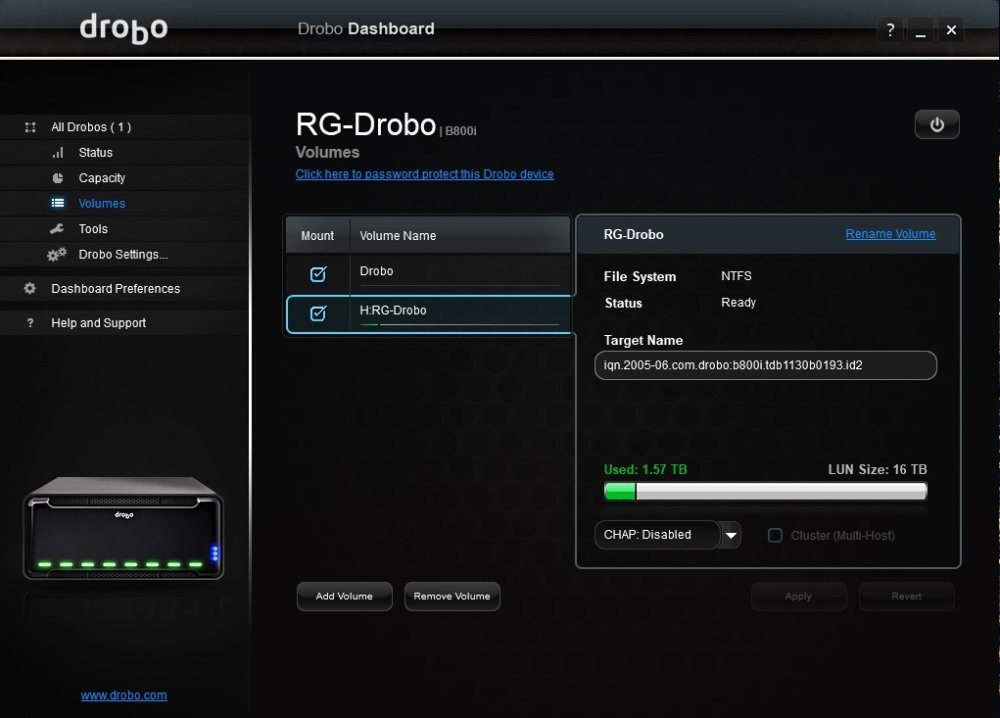
Task: Click the All Drobos grid icon
Action: [30, 127]
